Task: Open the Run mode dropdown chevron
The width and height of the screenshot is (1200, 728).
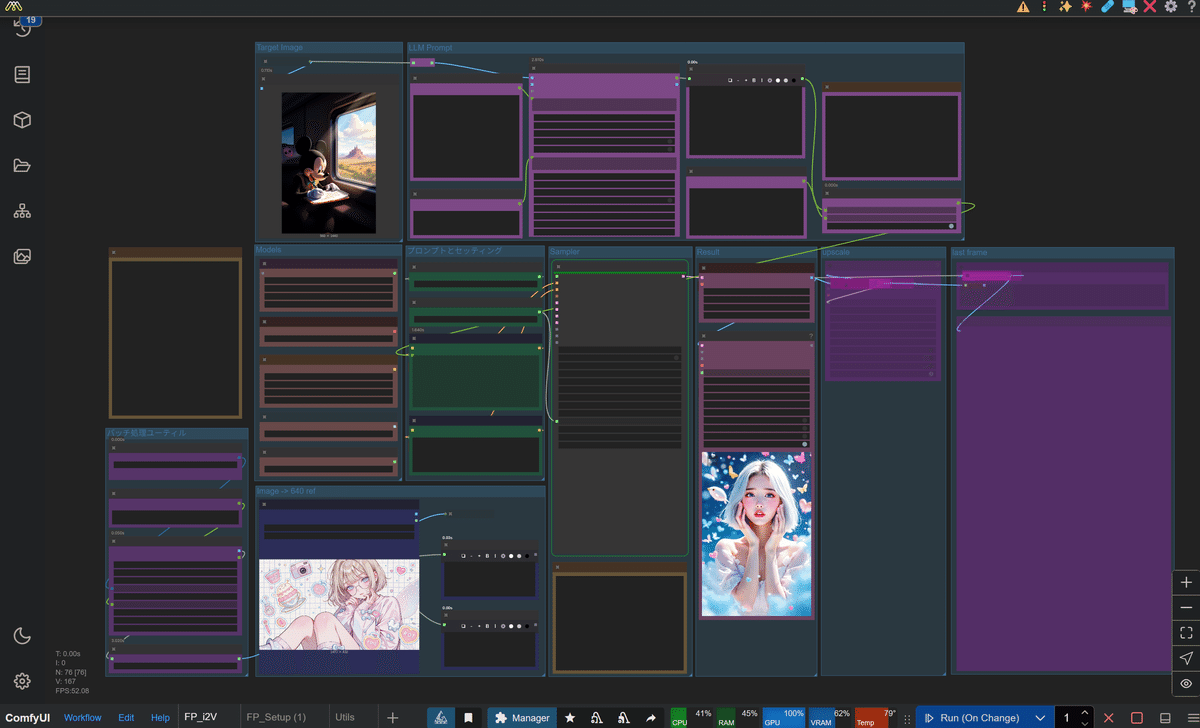Action: (x=1040, y=717)
